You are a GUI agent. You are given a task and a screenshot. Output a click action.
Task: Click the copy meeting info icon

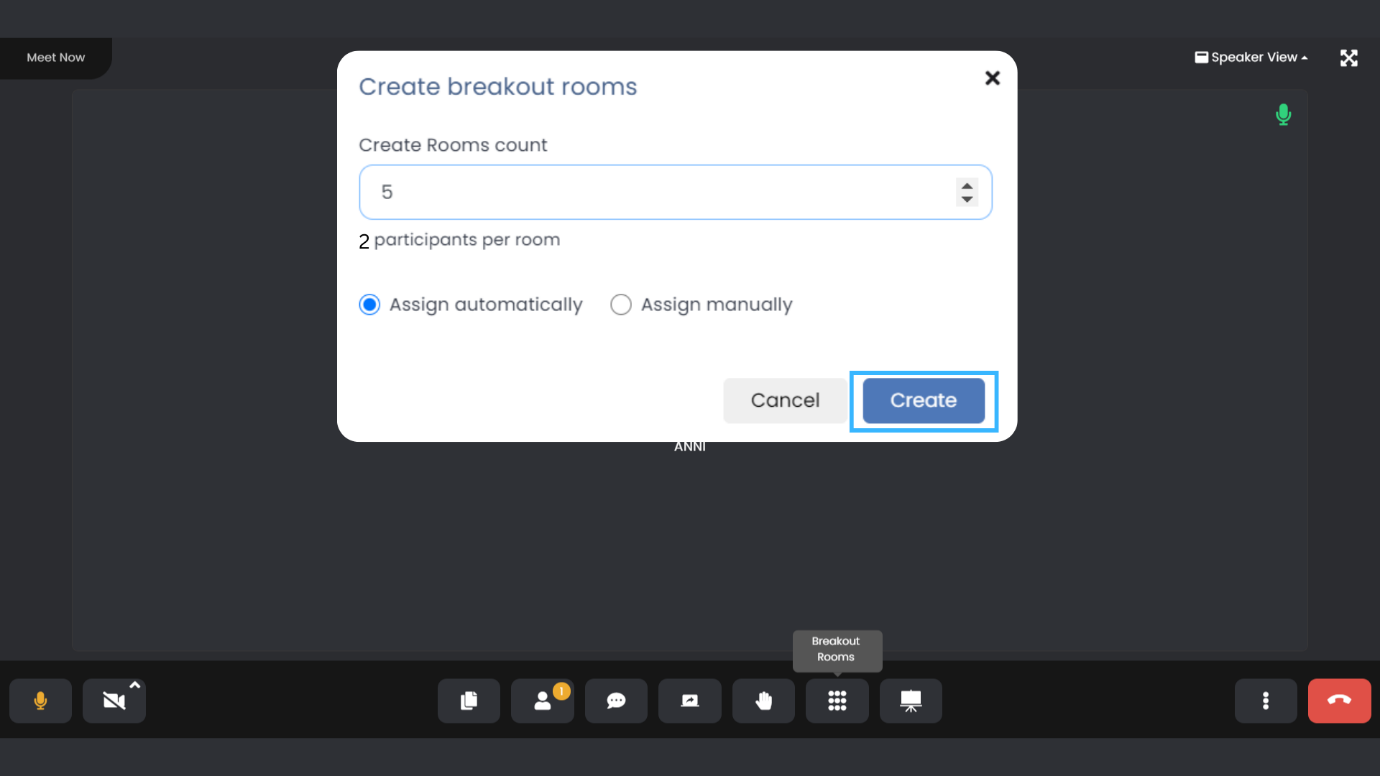click(468, 701)
